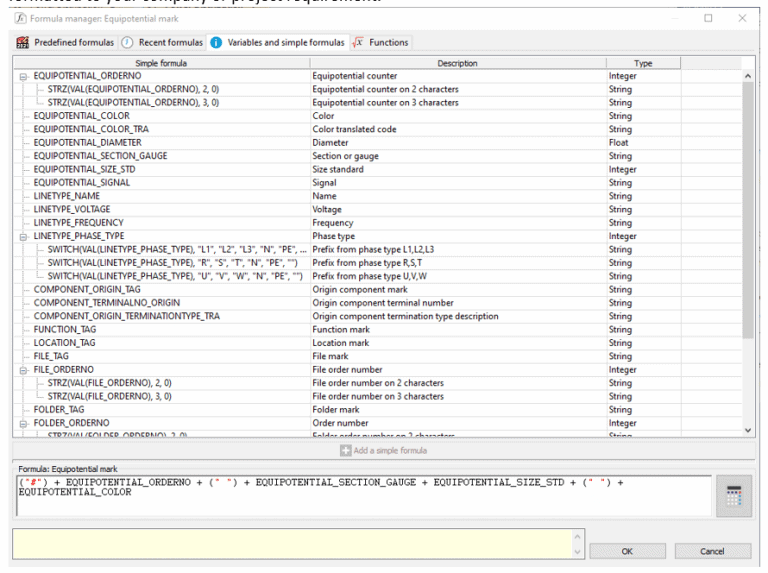This screenshot has width=768, height=573.
Task: Click the plus icon of Add a simple formula
Action: click(346, 450)
